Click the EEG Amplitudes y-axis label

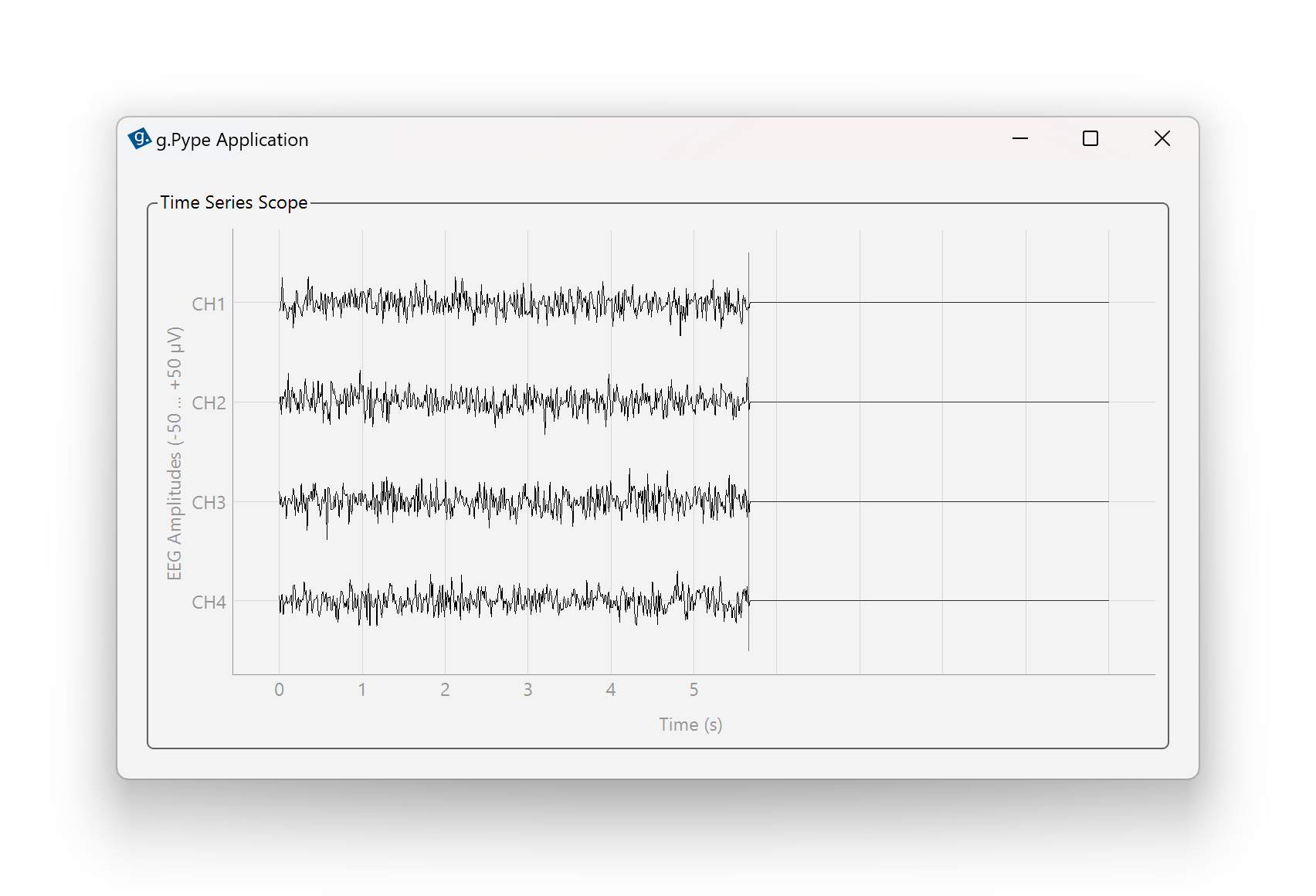(175, 453)
